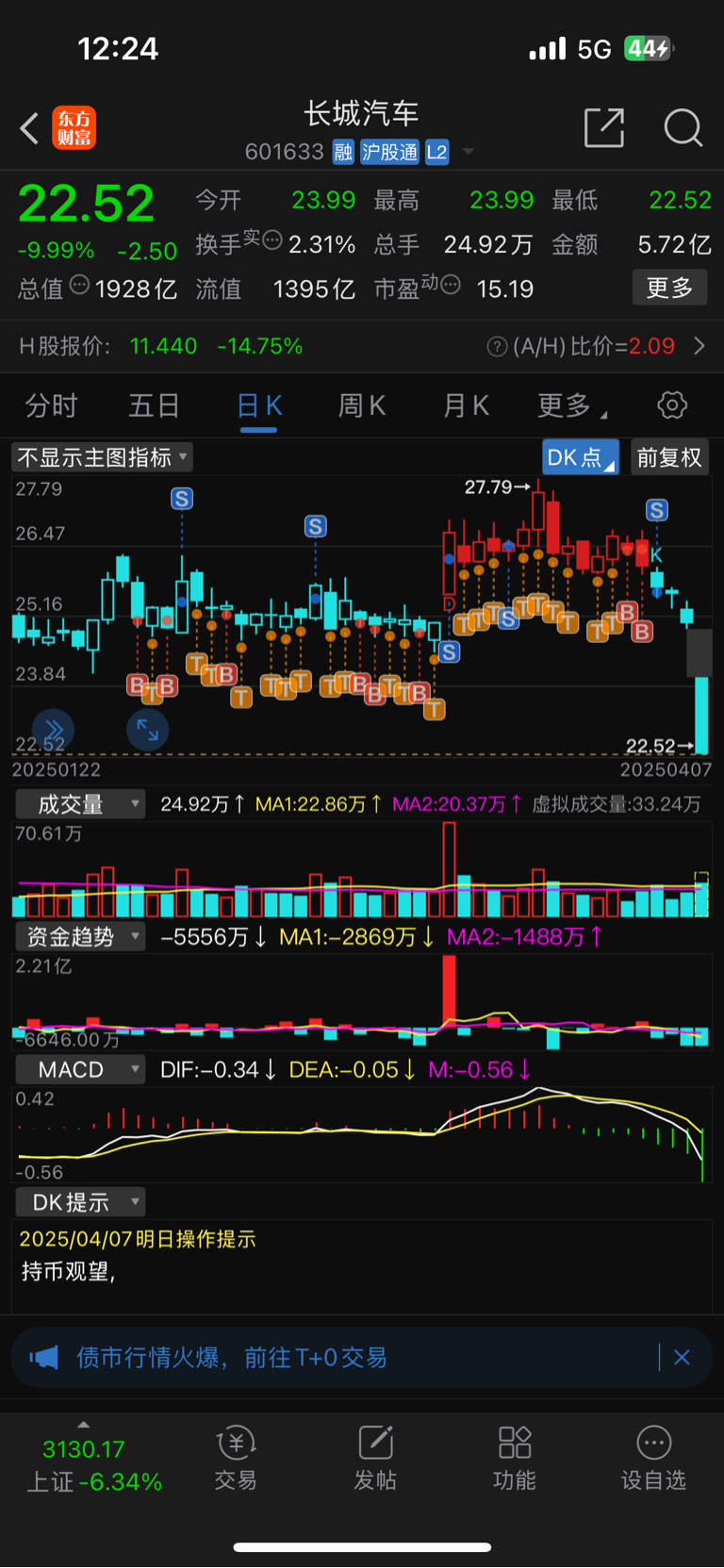This screenshot has height=1568, width=724.
Task: Open the search magnifier icon
Action: pyautogui.click(x=683, y=127)
